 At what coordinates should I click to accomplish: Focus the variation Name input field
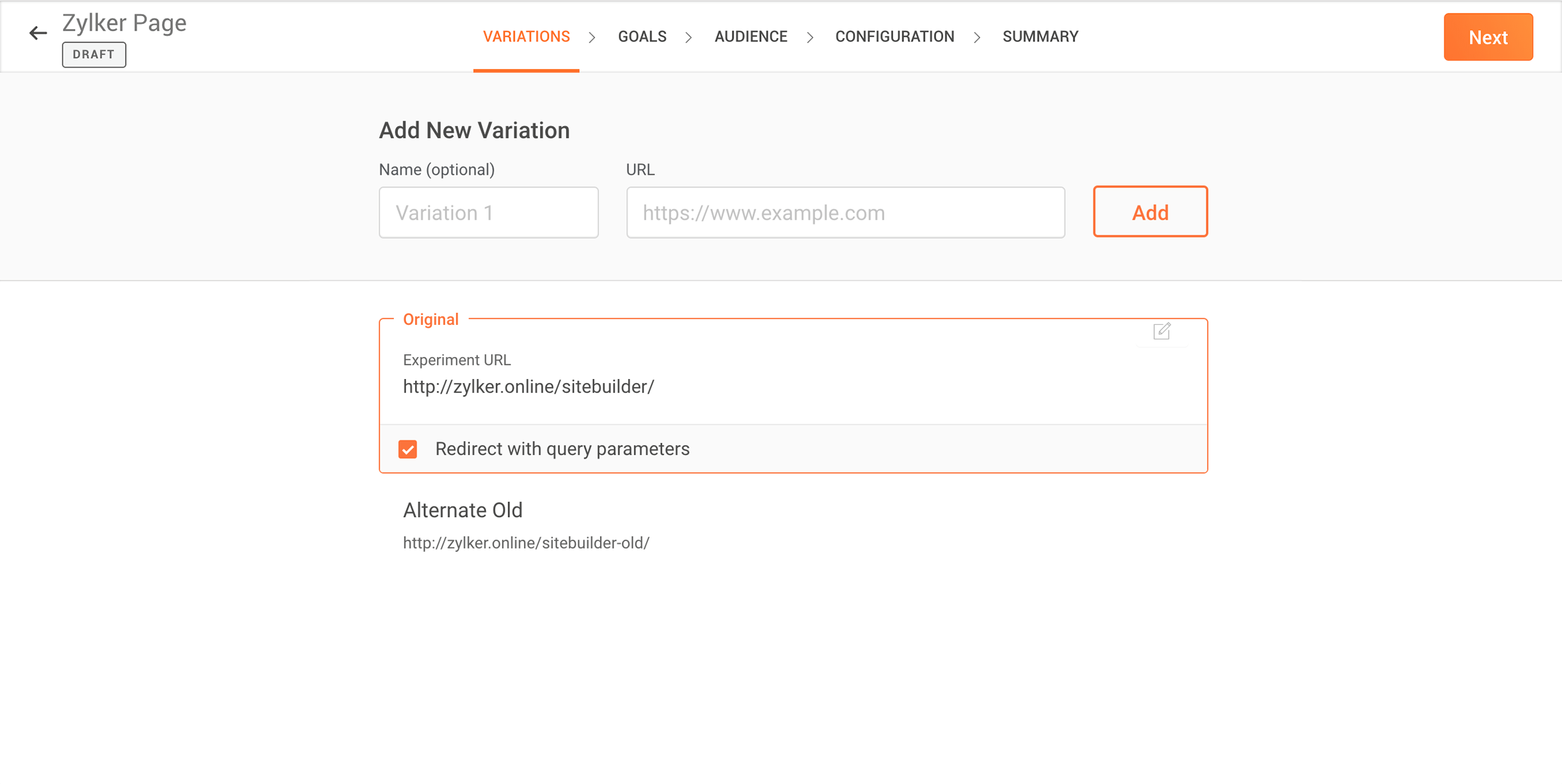coord(489,213)
